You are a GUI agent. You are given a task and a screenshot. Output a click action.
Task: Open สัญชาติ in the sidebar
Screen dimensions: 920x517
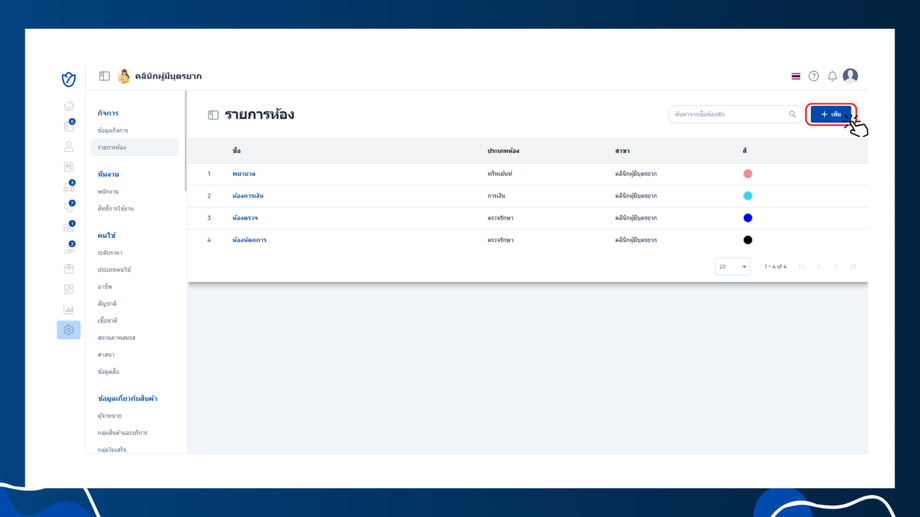coord(107,303)
